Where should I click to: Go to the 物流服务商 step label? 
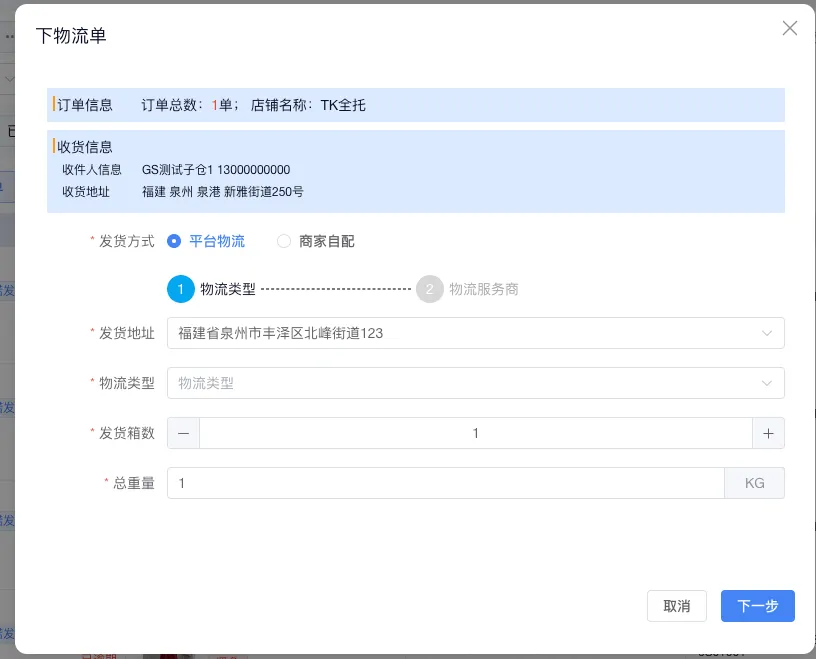coord(484,289)
